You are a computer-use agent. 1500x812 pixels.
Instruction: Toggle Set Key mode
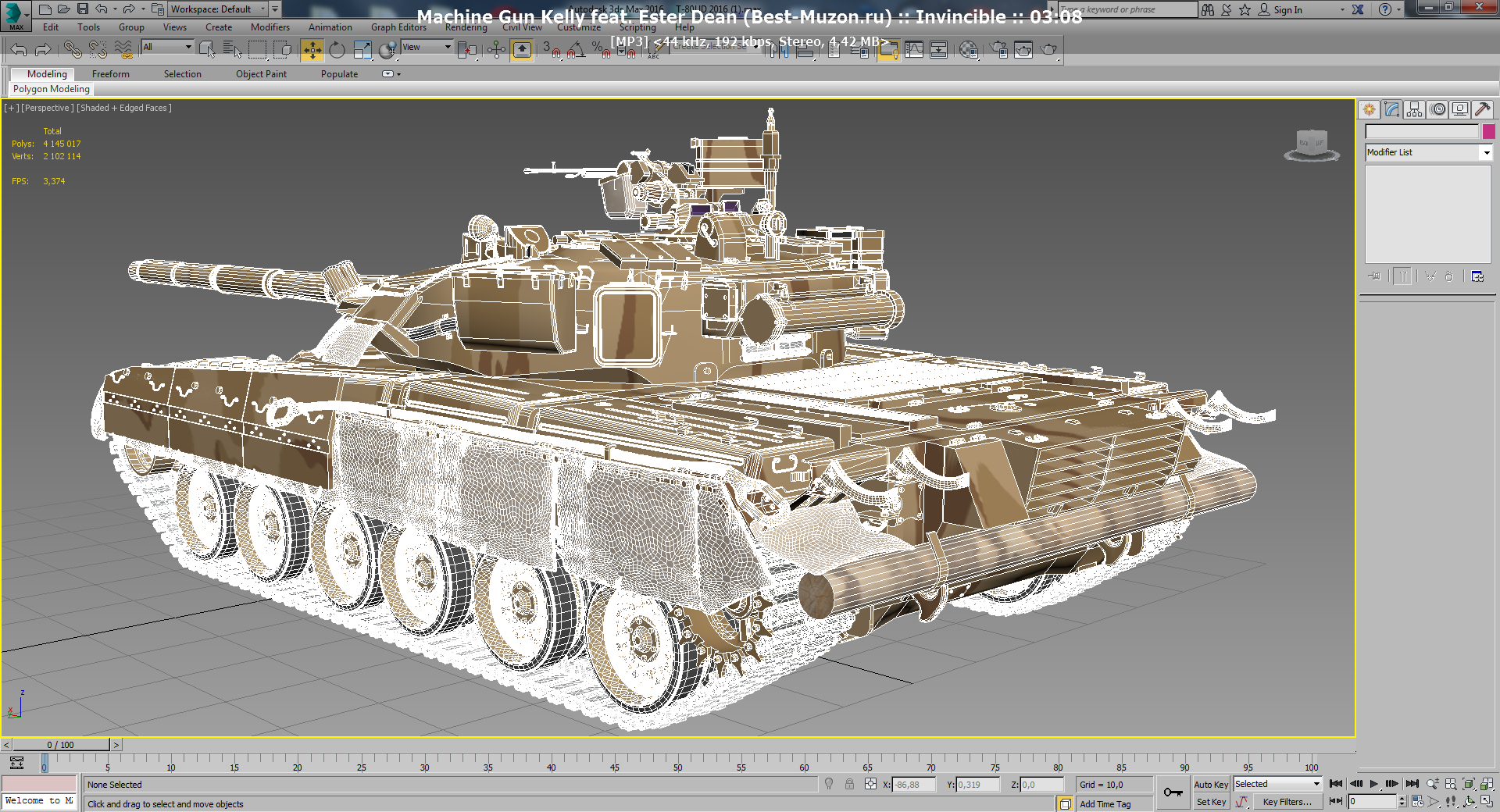pos(1211,802)
